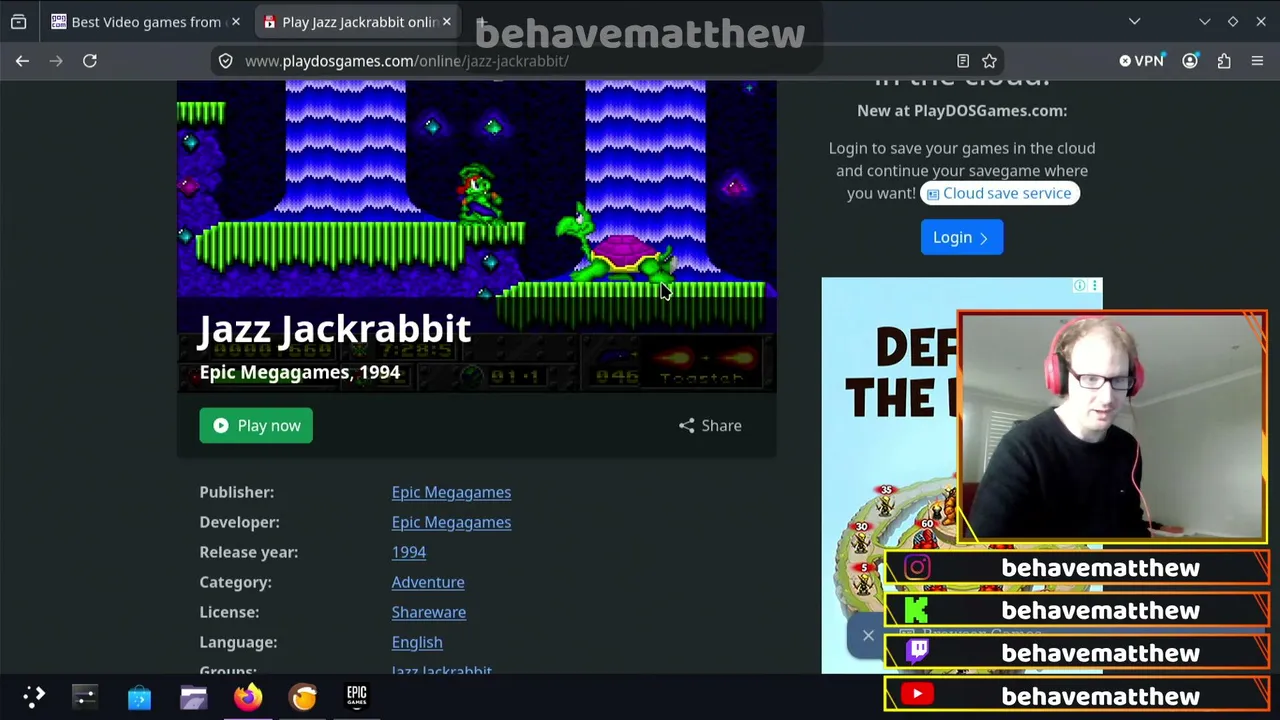Switch to Firefox in the taskbar
Image resolution: width=1280 pixels, height=720 pixels.
point(248,696)
